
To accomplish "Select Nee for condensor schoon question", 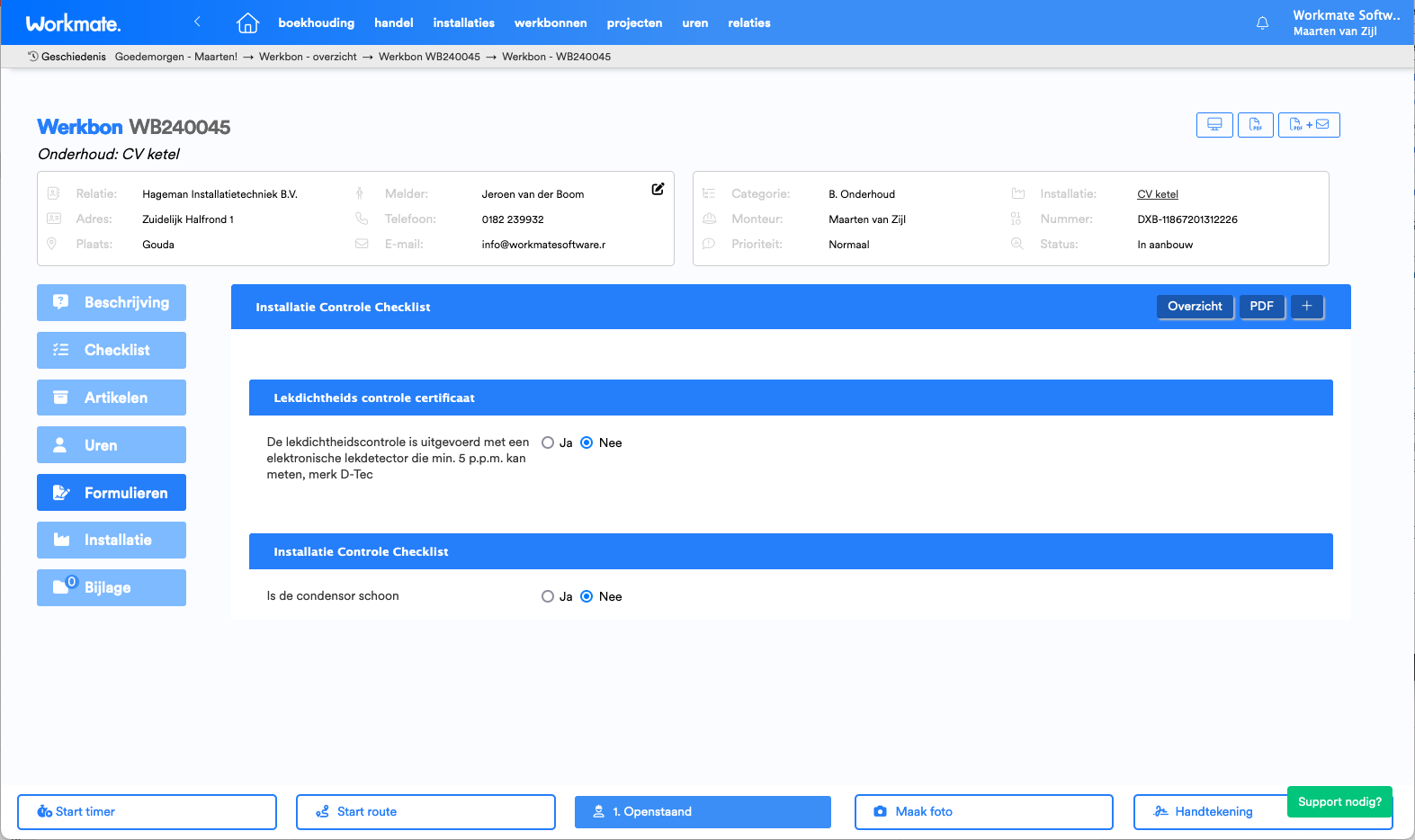I will click(587, 596).
